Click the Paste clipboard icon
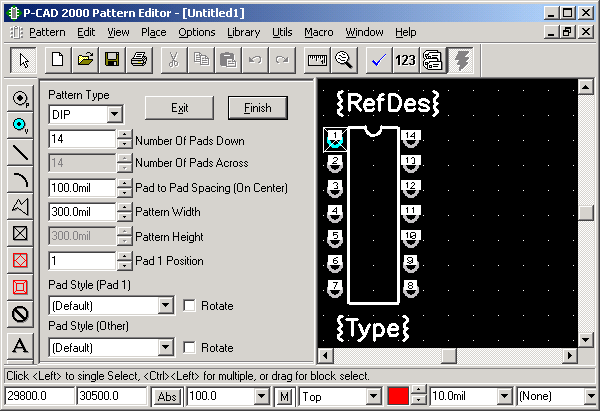 tap(228, 60)
